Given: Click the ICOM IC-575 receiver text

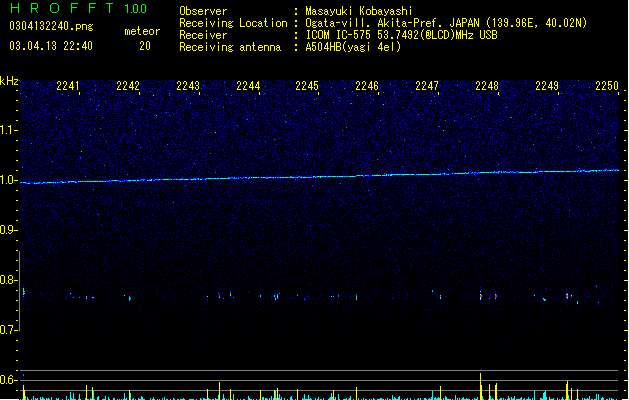Looking at the screenshot, I should pos(402,35).
